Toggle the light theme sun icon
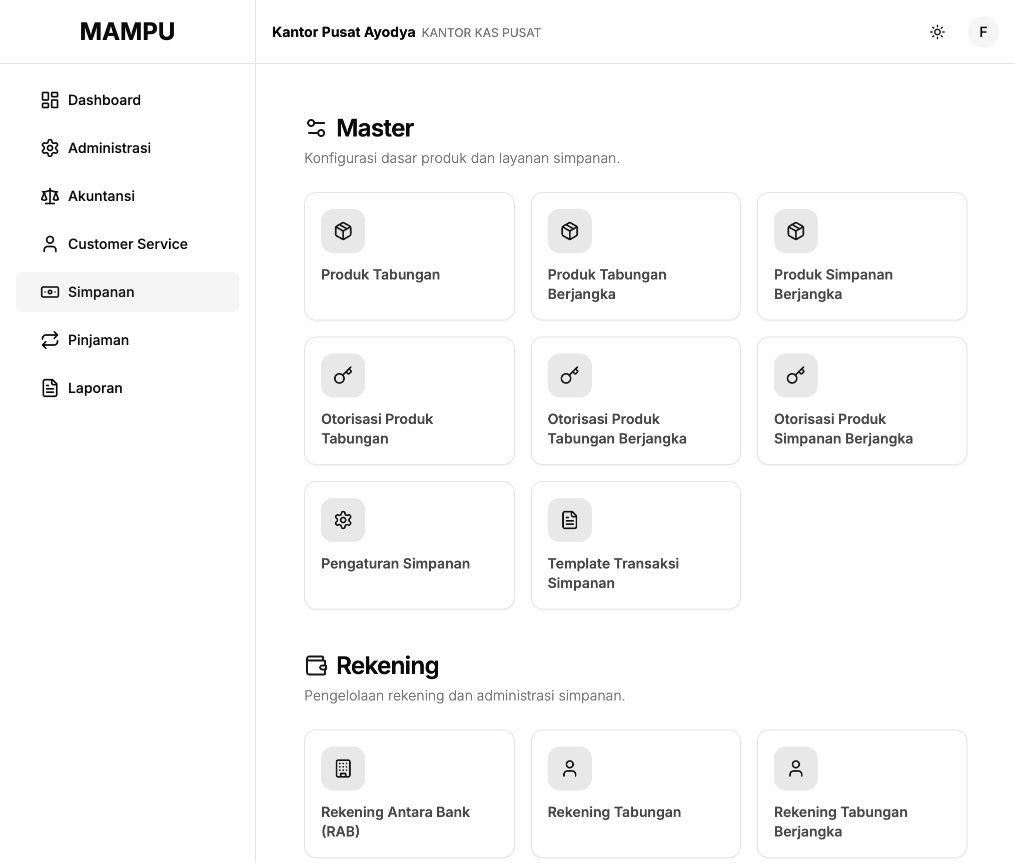The image size is (1015, 863). pos(937,32)
